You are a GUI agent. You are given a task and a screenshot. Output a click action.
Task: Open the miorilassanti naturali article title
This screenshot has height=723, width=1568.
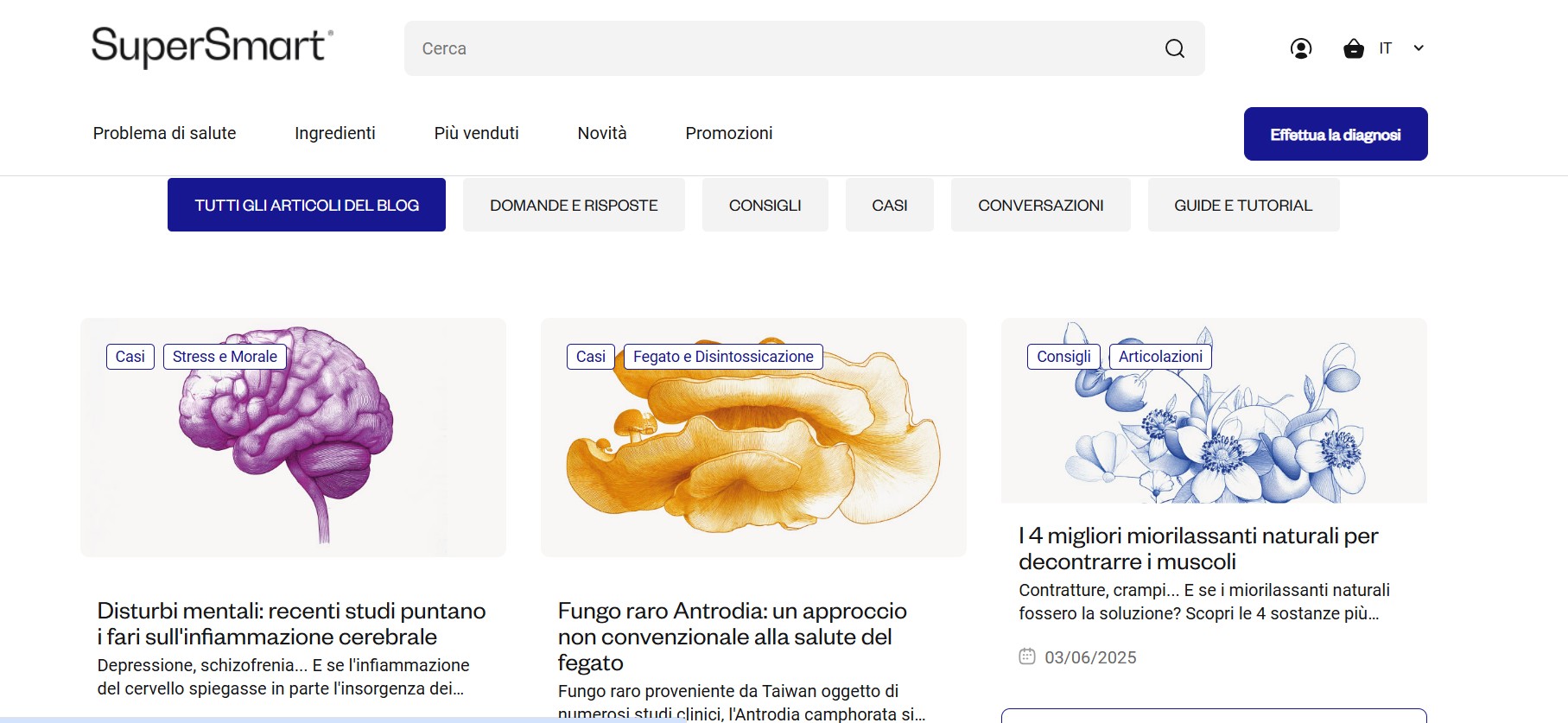point(1197,549)
